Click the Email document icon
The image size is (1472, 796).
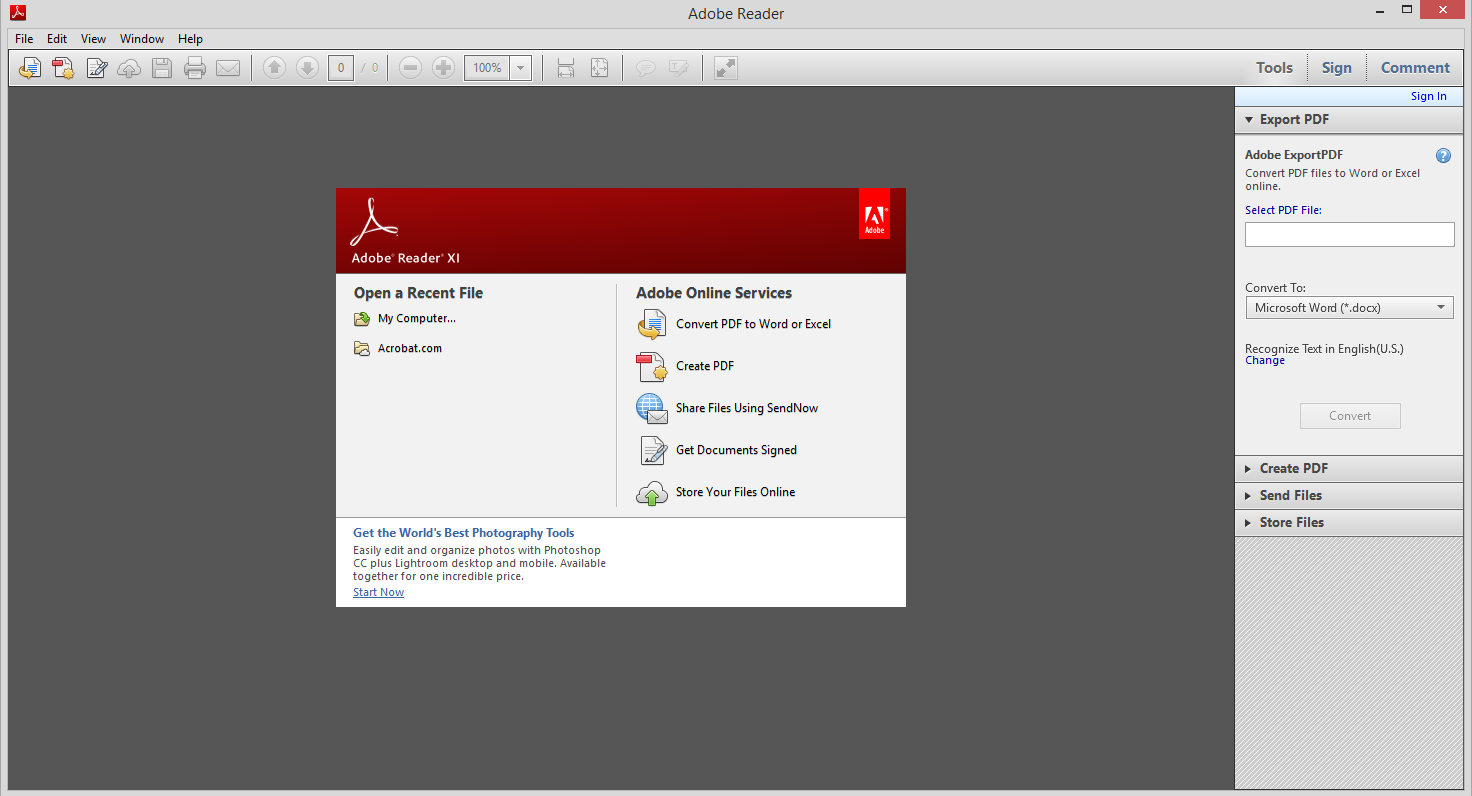228,67
